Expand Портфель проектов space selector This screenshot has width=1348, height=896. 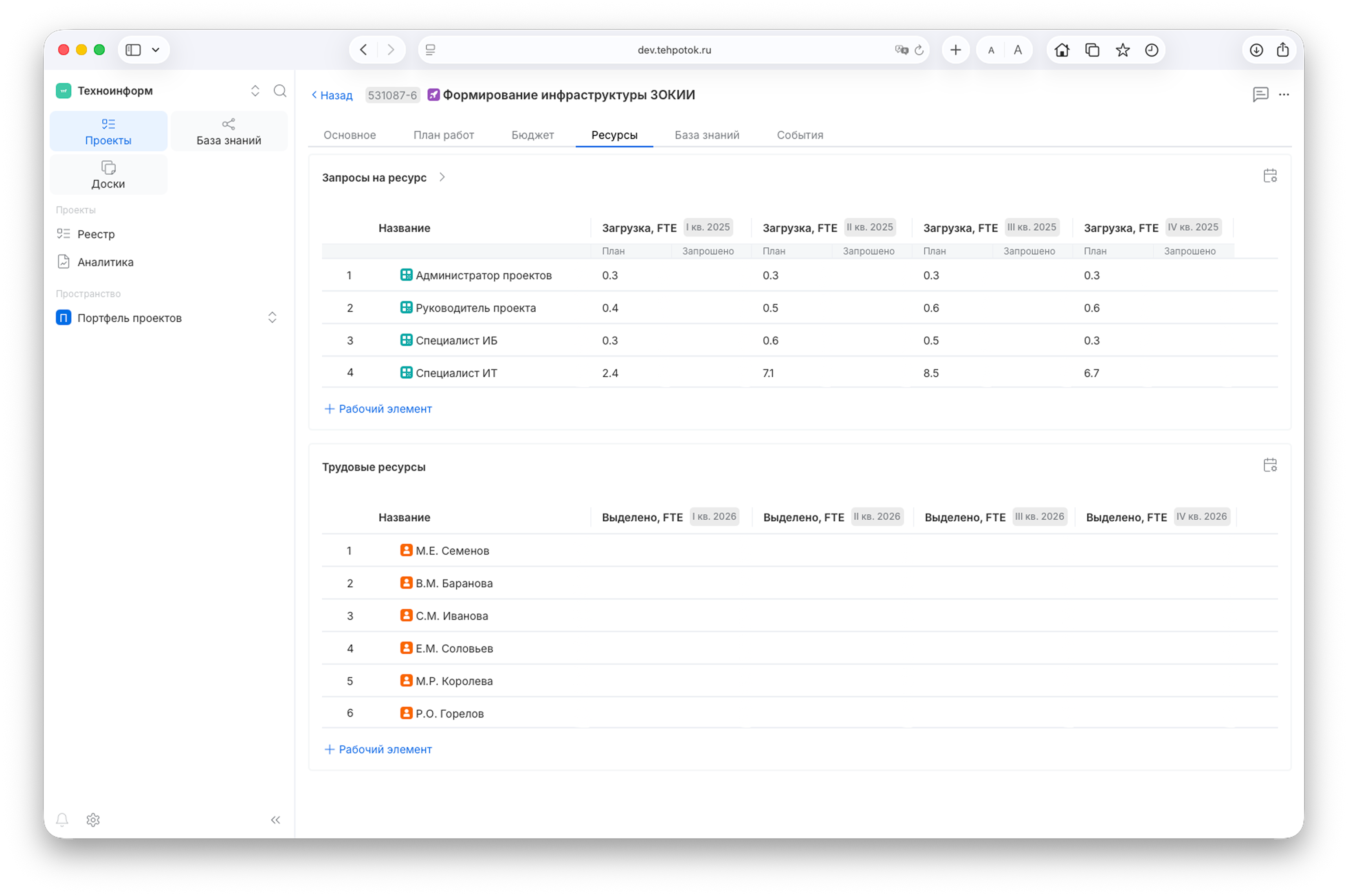click(273, 318)
